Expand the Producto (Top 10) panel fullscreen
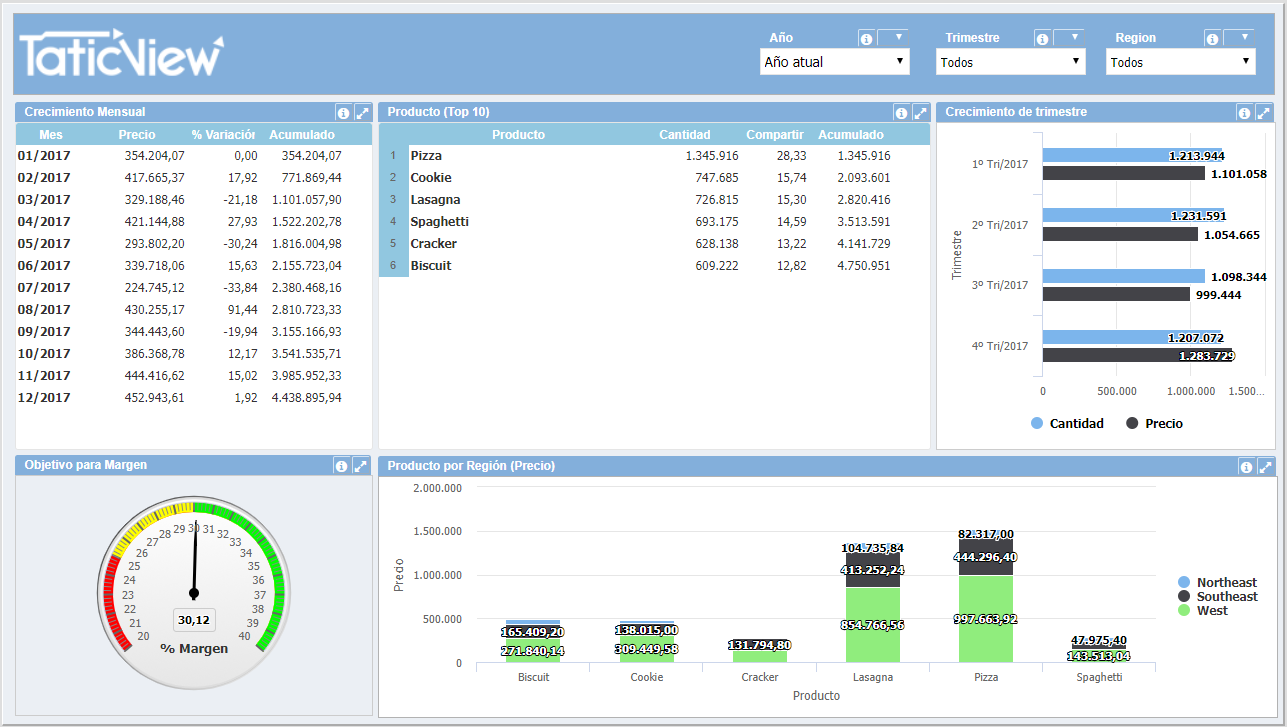 pos(920,113)
